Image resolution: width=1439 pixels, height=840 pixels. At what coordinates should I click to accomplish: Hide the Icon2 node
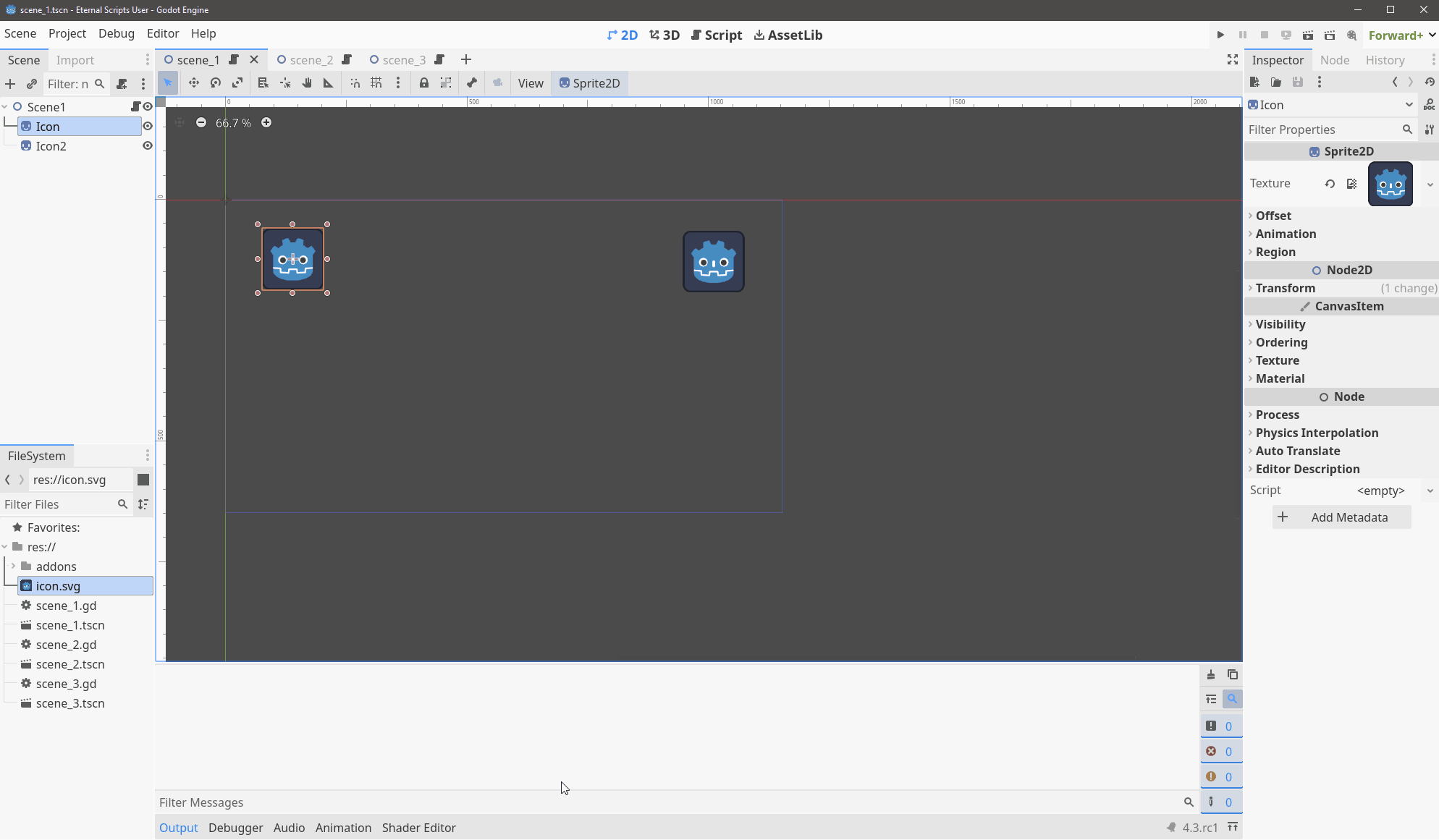coord(148,145)
